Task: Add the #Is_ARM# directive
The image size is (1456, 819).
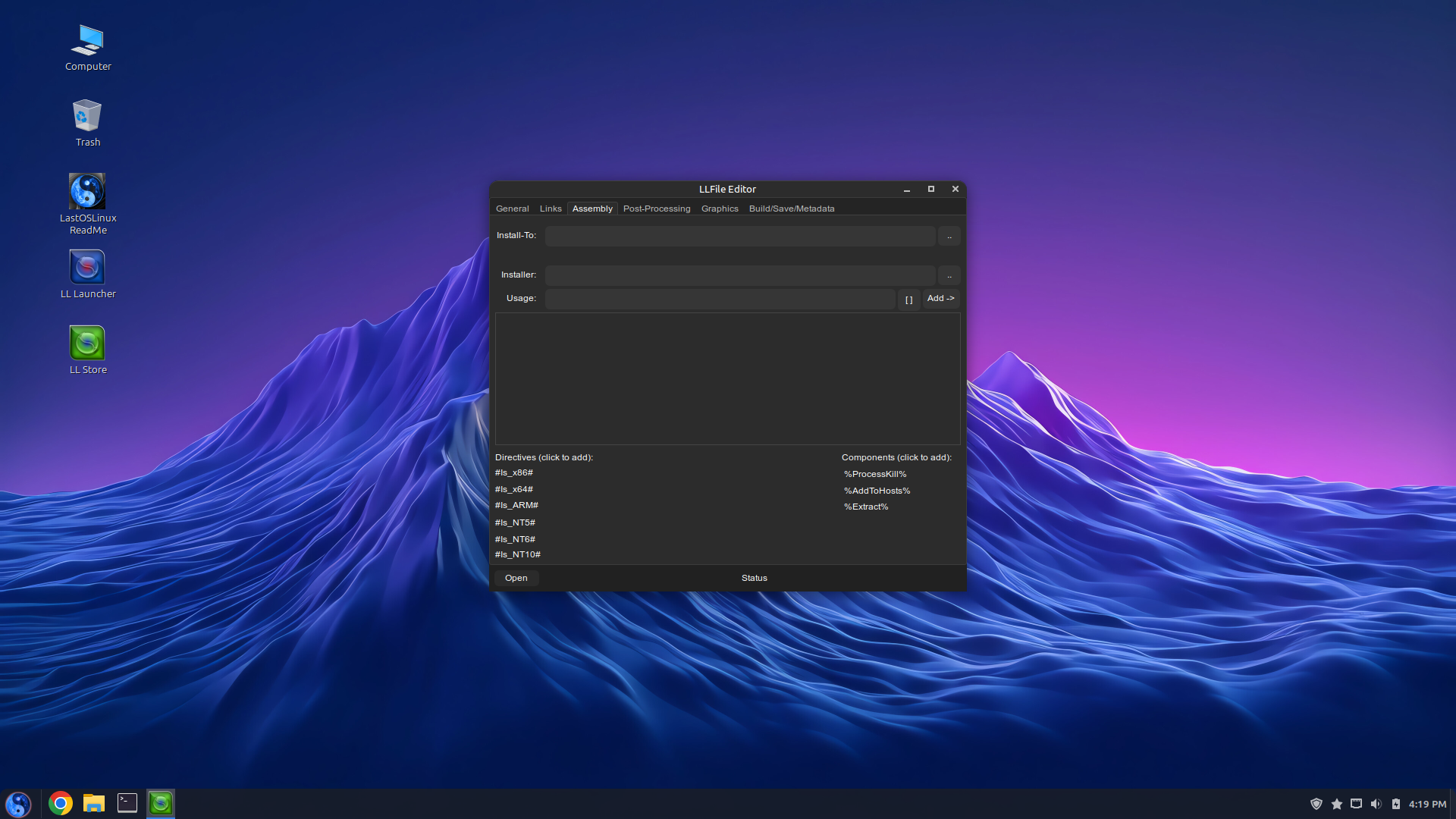Action: pos(516,505)
